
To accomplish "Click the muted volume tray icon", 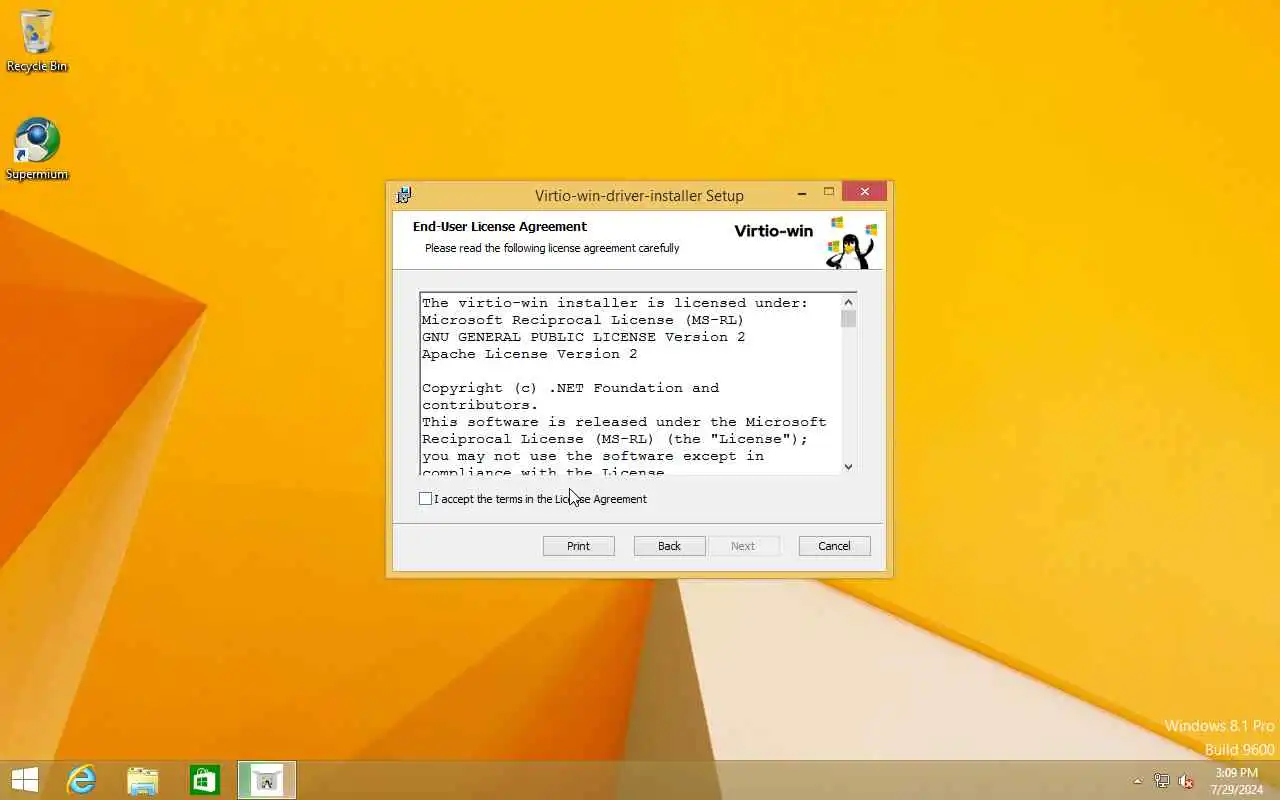I will pyautogui.click(x=1186, y=781).
